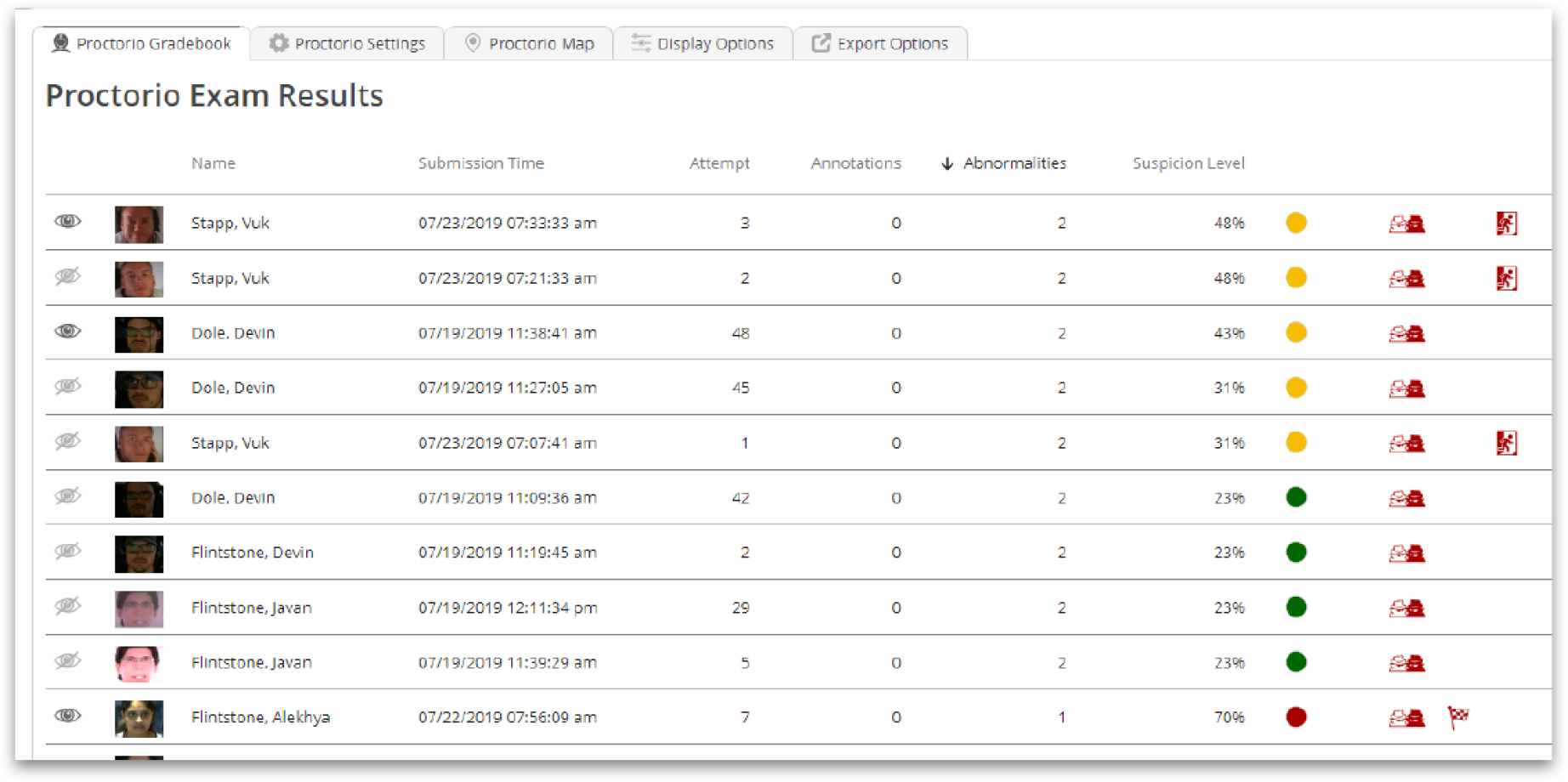Click the running-person exit icon for Stapp, Vuk attempt 2
Image resolution: width=1568 pixels, height=782 pixels.
(x=1507, y=278)
